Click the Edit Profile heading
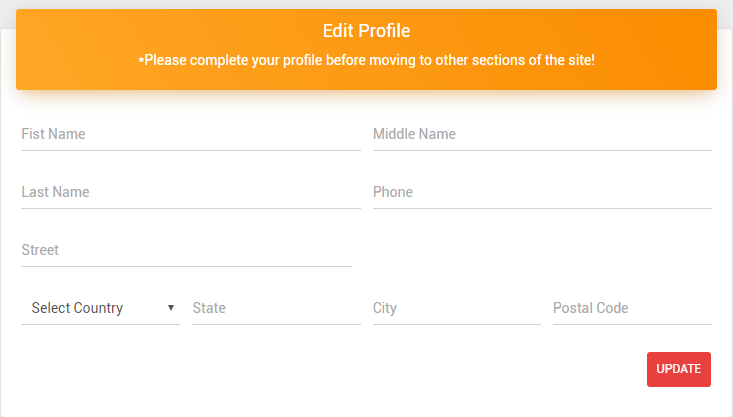 click(366, 31)
